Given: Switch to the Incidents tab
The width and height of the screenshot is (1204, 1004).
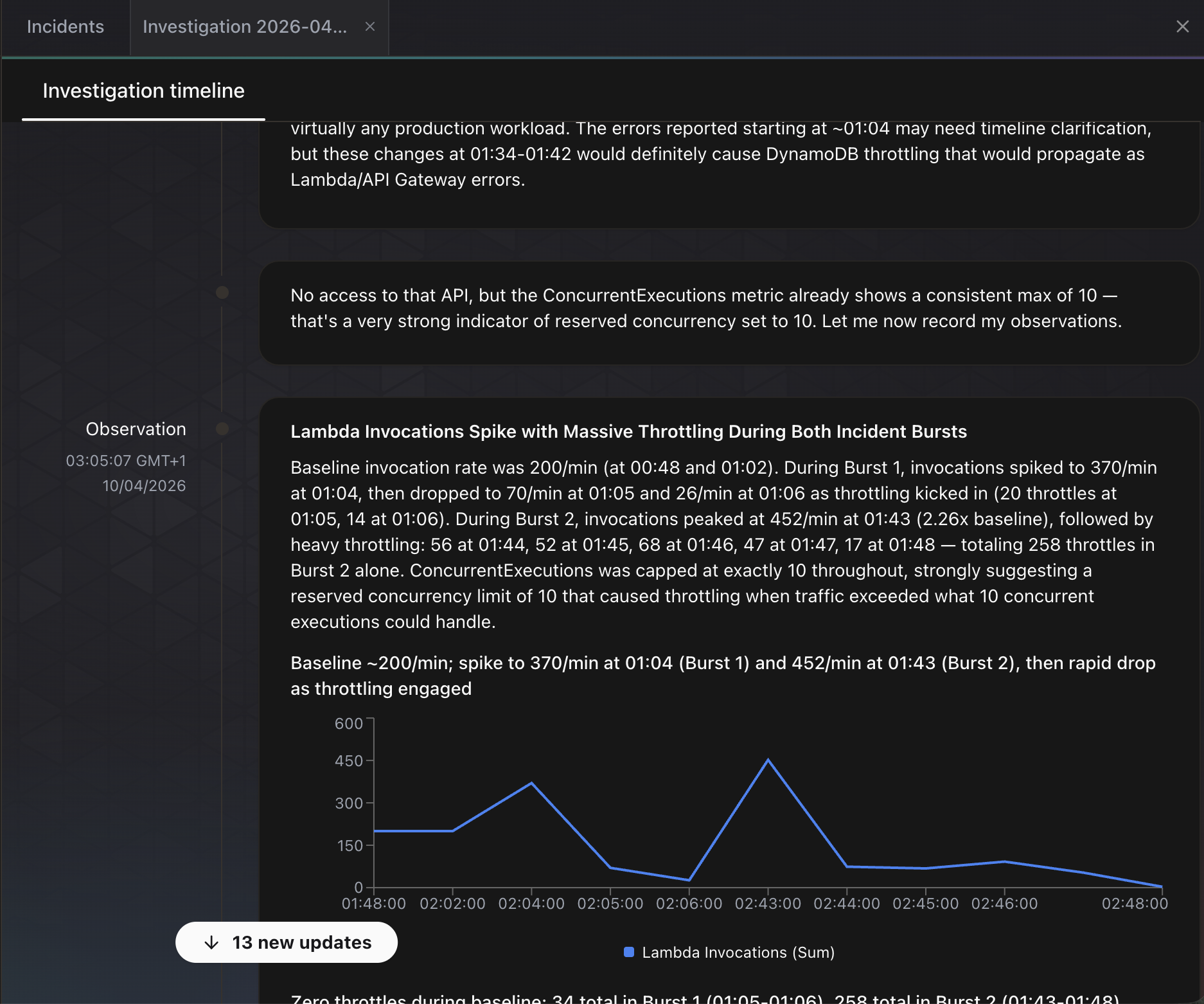Looking at the screenshot, I should [x=64, y=27].
